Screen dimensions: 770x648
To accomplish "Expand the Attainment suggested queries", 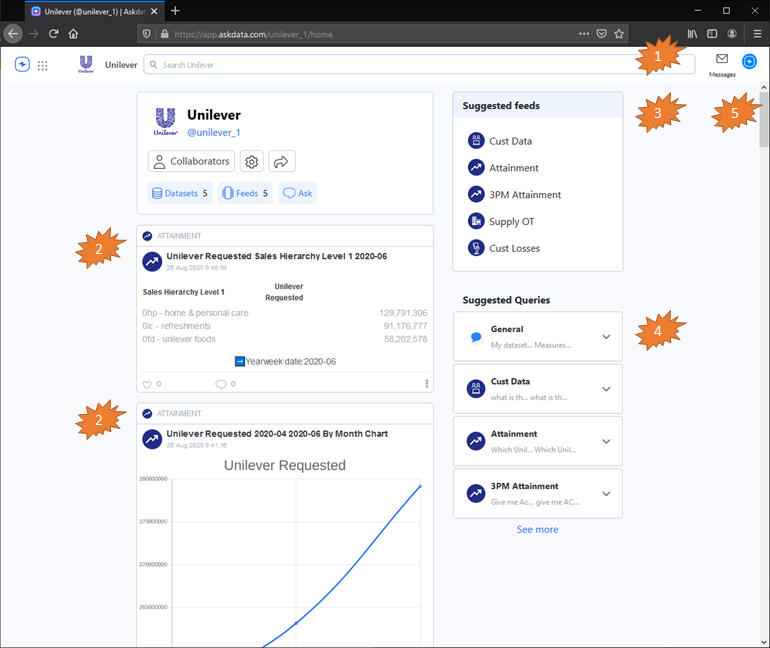I will [606, 441].
